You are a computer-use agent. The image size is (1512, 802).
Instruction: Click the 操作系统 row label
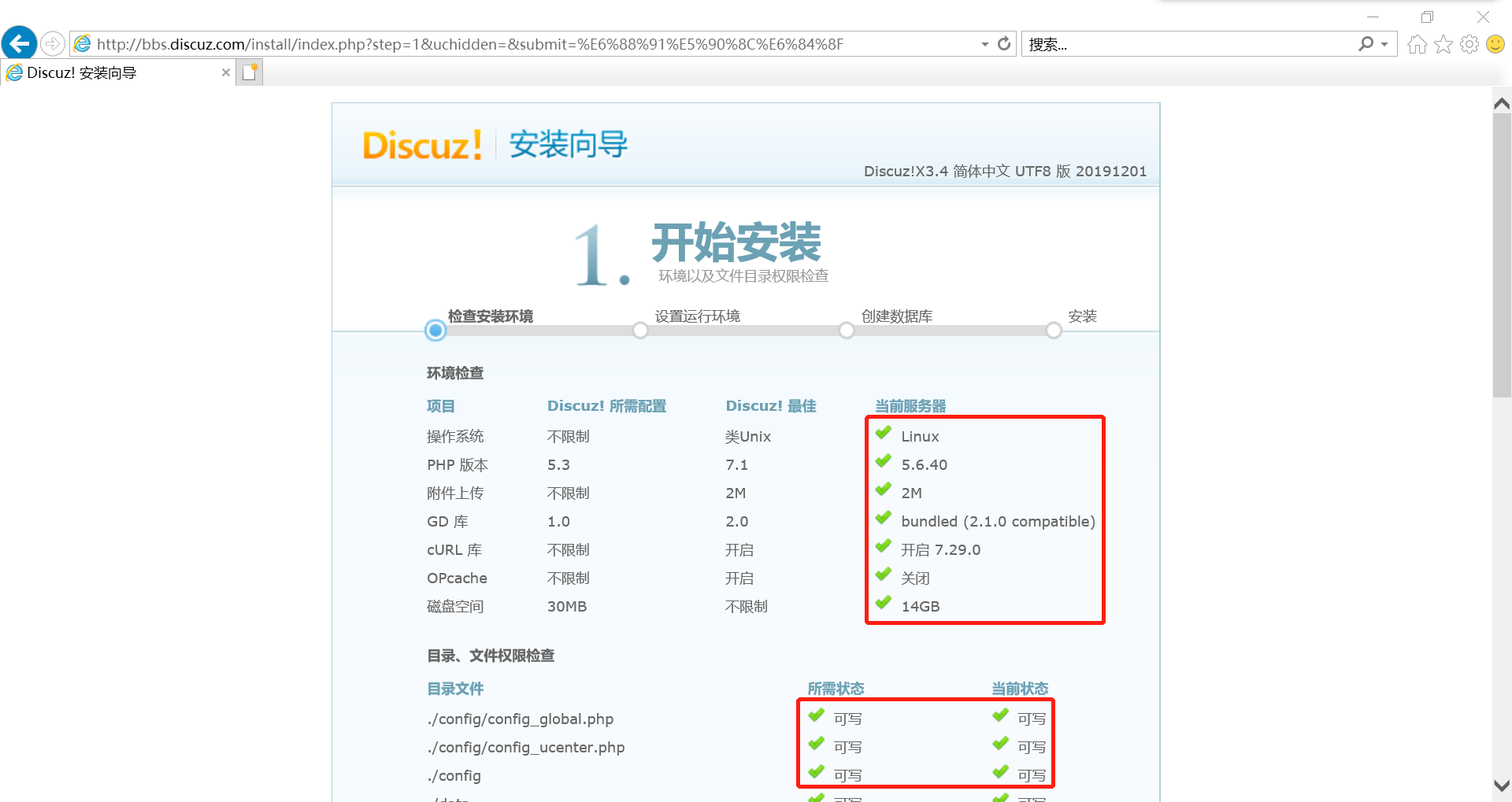[455, 437]
